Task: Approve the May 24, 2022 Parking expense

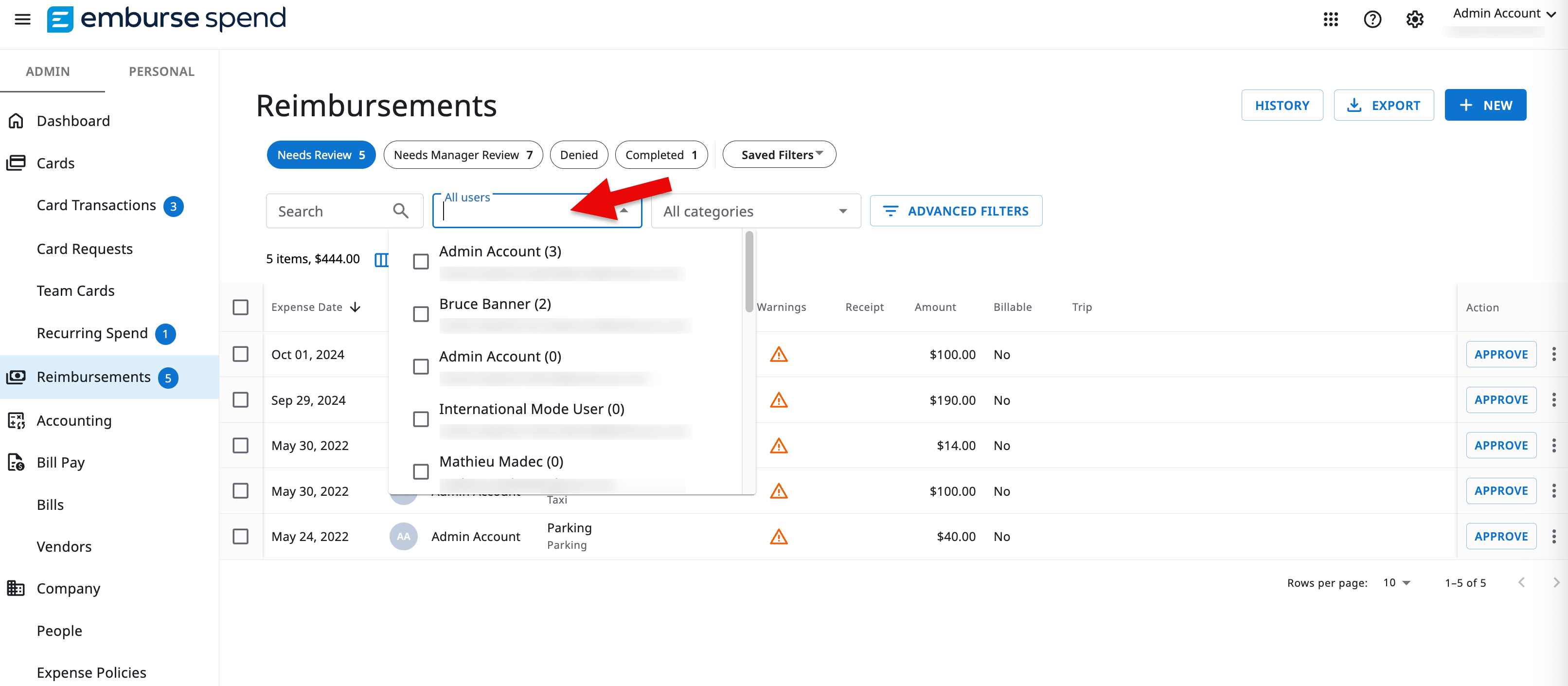Action: coord(1501,536)
